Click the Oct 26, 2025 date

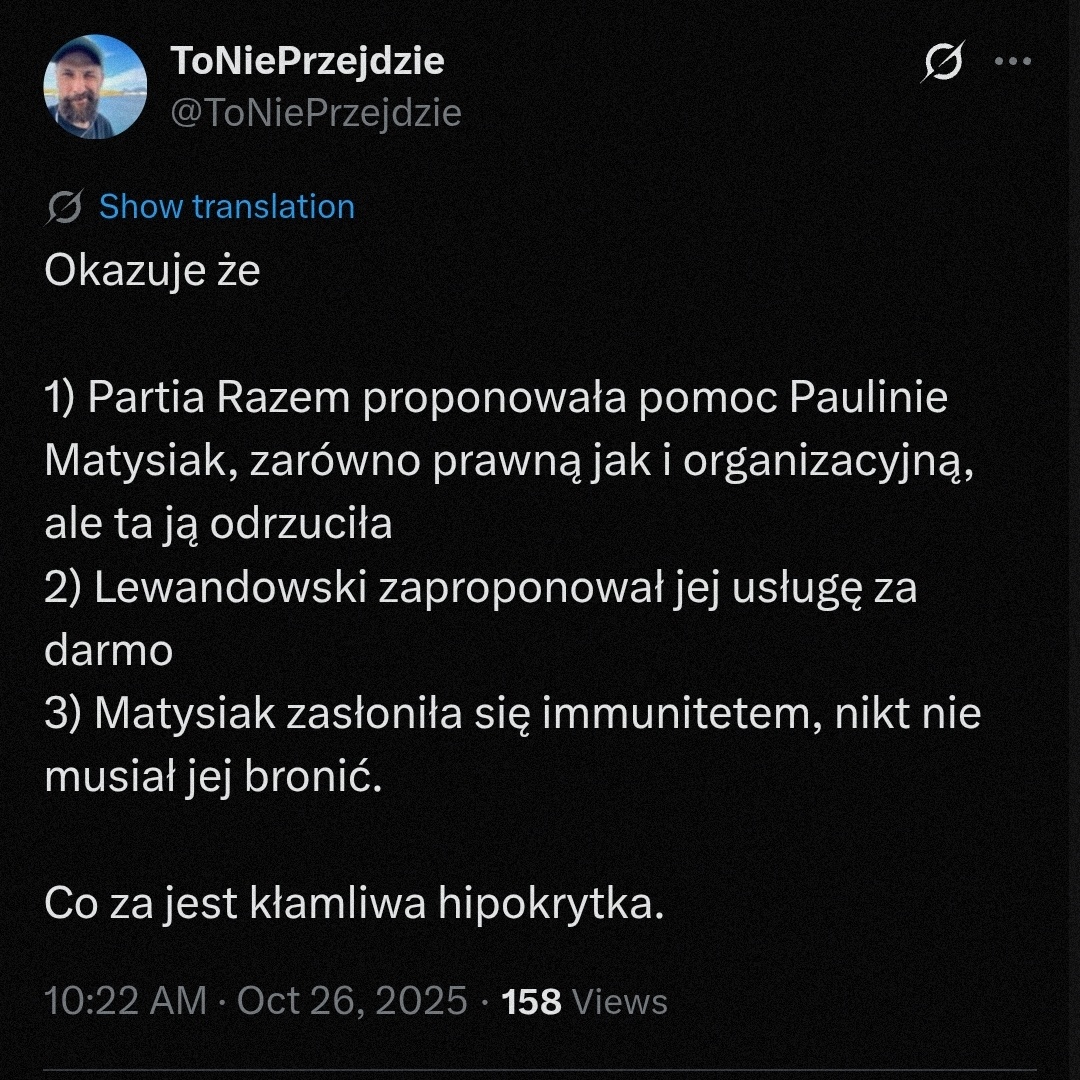352,1001
